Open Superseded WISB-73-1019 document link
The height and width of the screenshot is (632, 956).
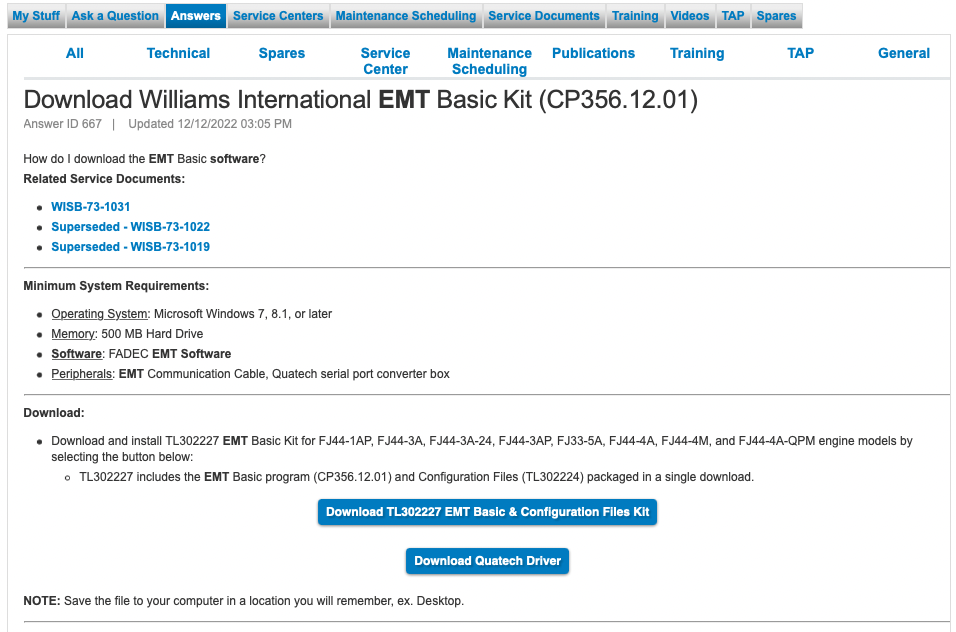click(x=130, y=247)
